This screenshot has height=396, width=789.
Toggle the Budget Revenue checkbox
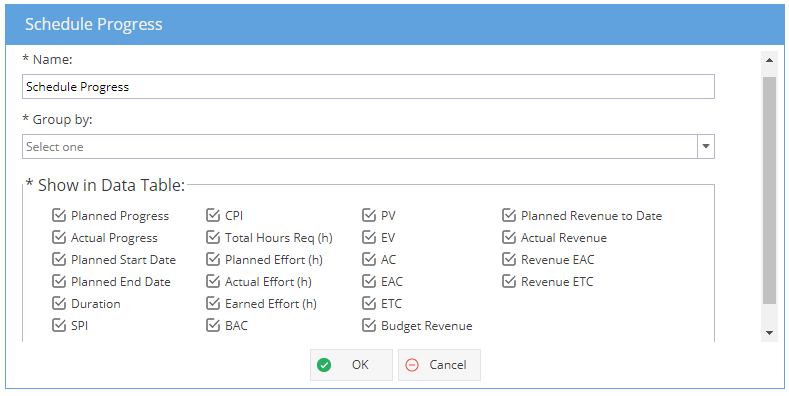[x=369, y=326]
